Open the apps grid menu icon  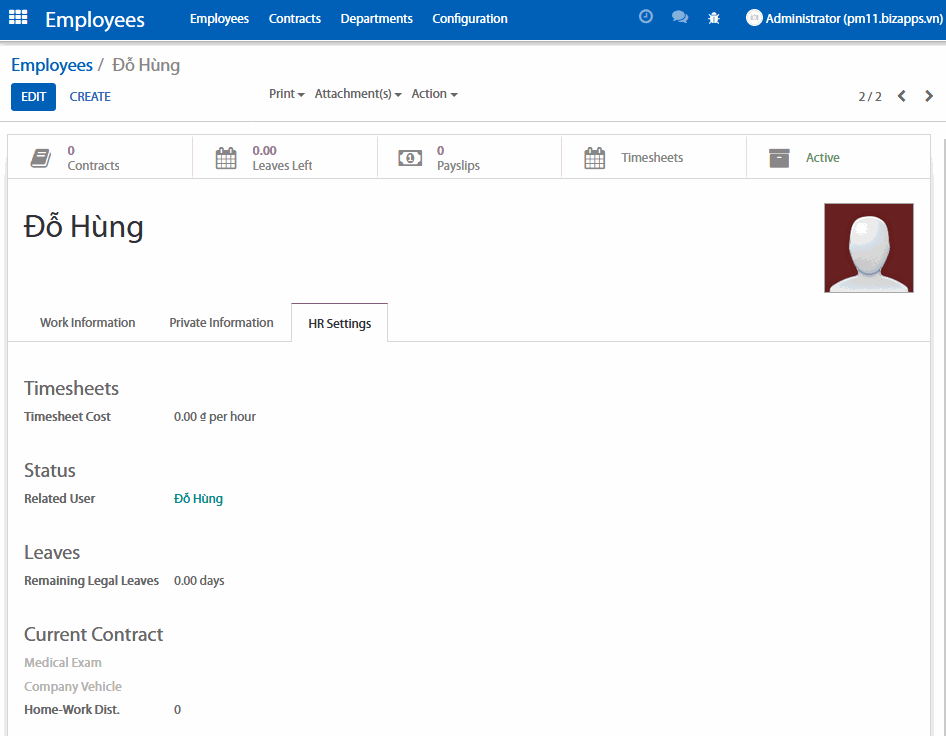pyautogui.click(x=18, y=18)
